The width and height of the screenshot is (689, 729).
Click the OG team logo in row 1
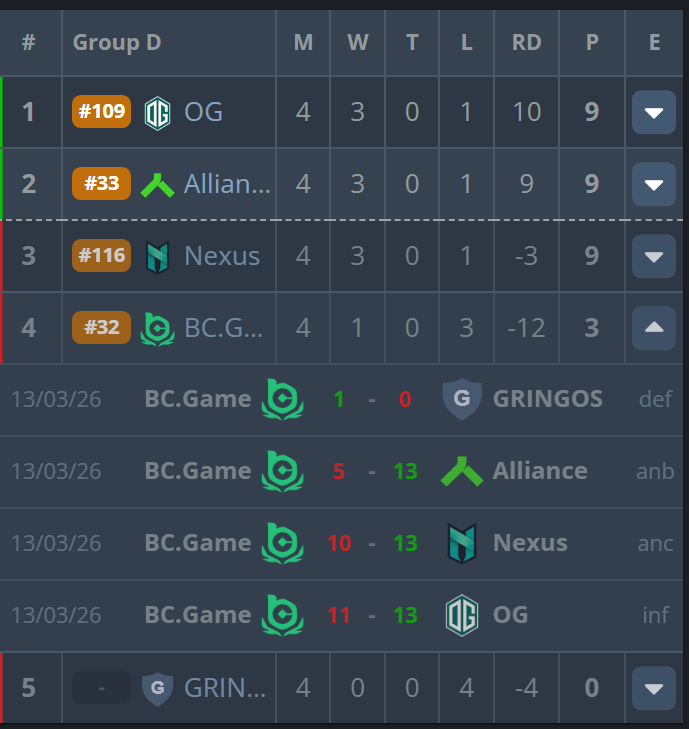click(157, 112)
